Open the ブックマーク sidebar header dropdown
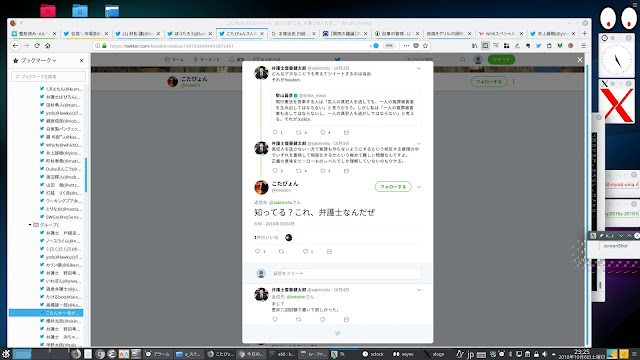The height and width of the screenshot is (360, 640). (38, 60)
